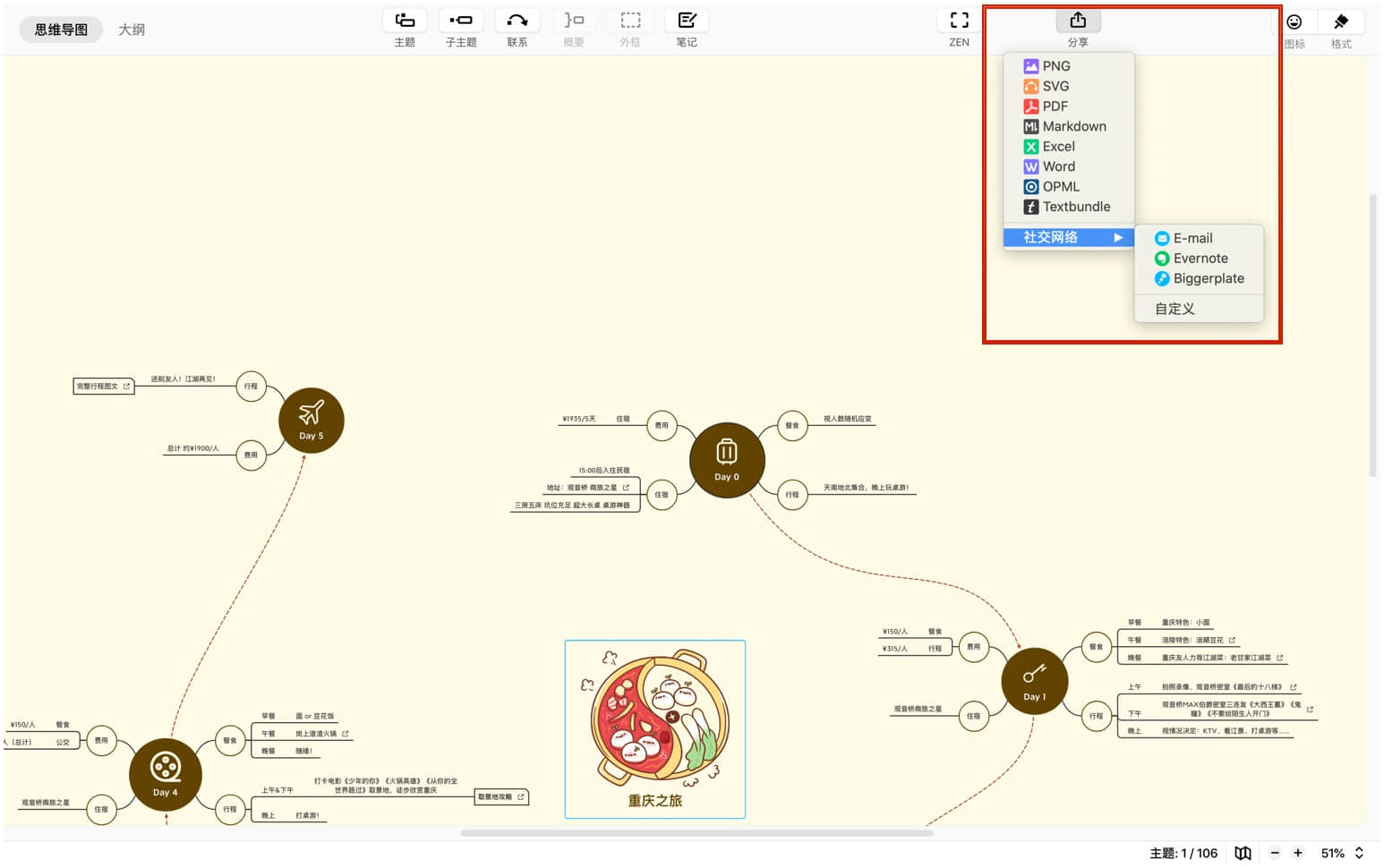Image resolution: width=1384 pixels, height=868 pixels.
Task: Expand the 社交网络 submenu arrow
Action: (x=1118, y=237)
